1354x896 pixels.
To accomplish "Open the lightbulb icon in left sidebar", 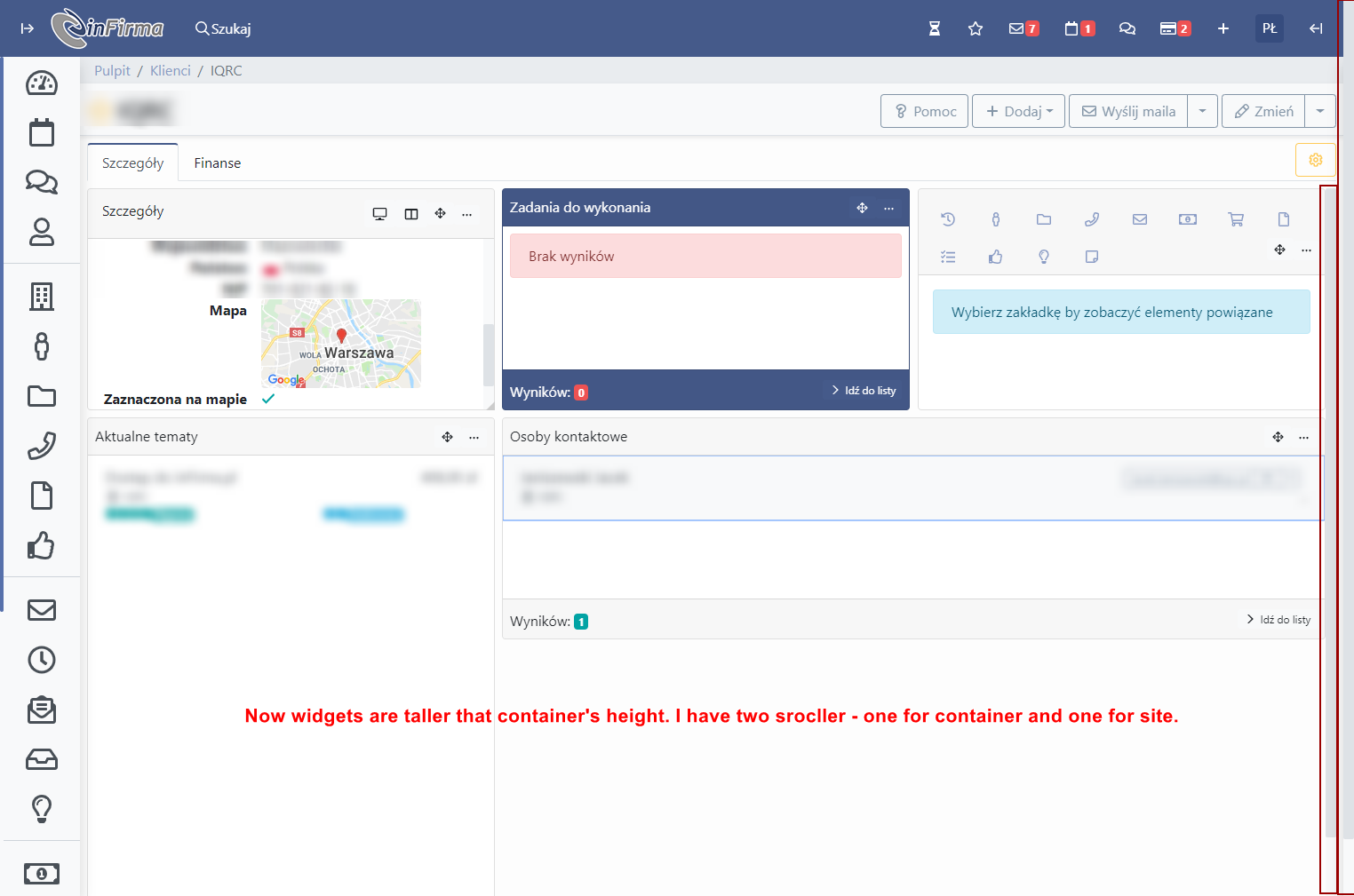I will tap(42, 808).
